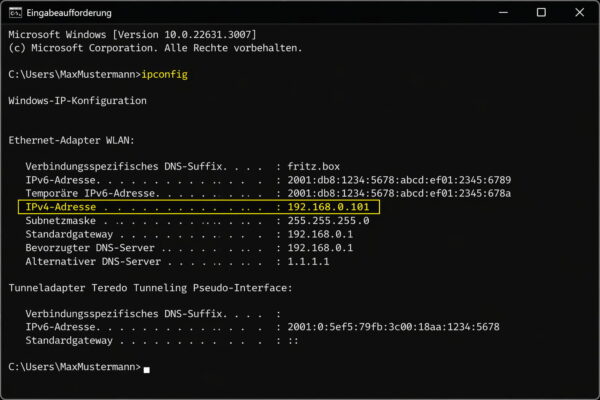This screenshot has height=400, width=600.
Task: Click the Teredo Standardgateway value ::
Action: [293, 341]
